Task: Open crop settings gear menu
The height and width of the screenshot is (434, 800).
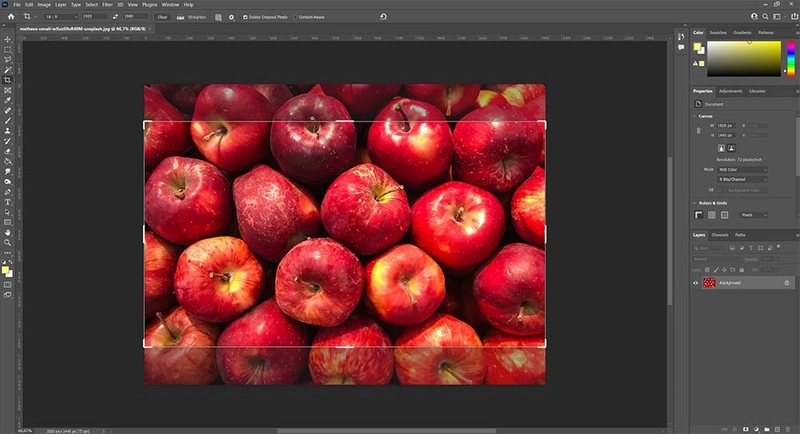Action: click(x=232, y=17)
